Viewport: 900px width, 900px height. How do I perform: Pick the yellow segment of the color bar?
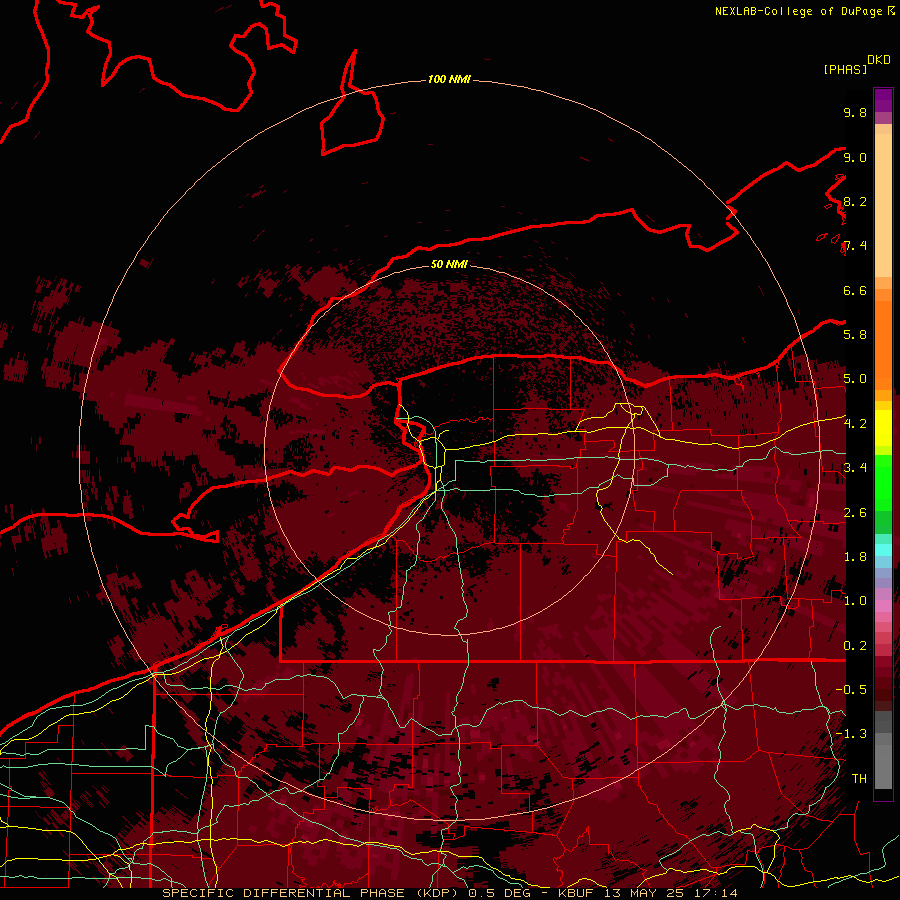pos(883,428)
